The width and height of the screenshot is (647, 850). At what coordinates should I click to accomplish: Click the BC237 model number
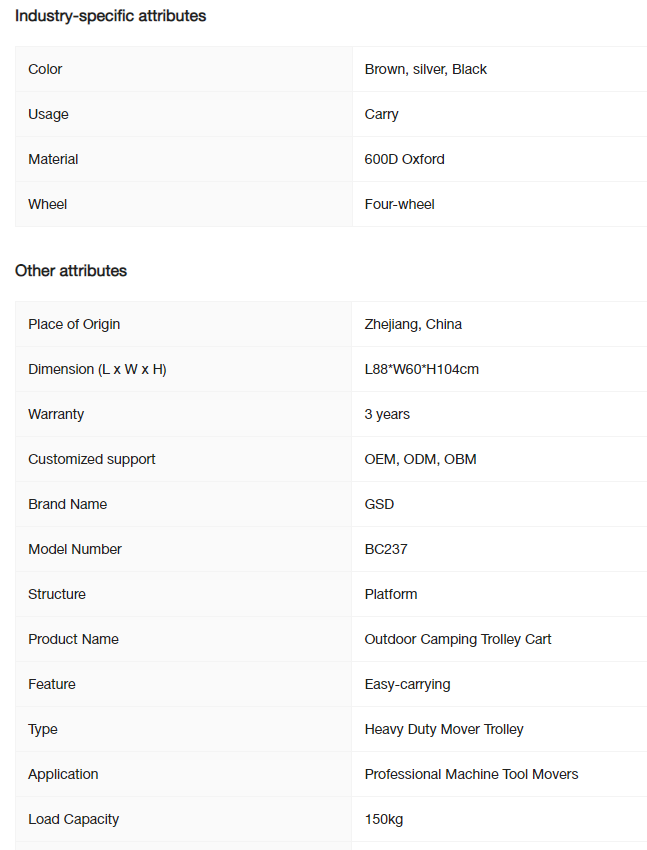click(x=386, y=549)
